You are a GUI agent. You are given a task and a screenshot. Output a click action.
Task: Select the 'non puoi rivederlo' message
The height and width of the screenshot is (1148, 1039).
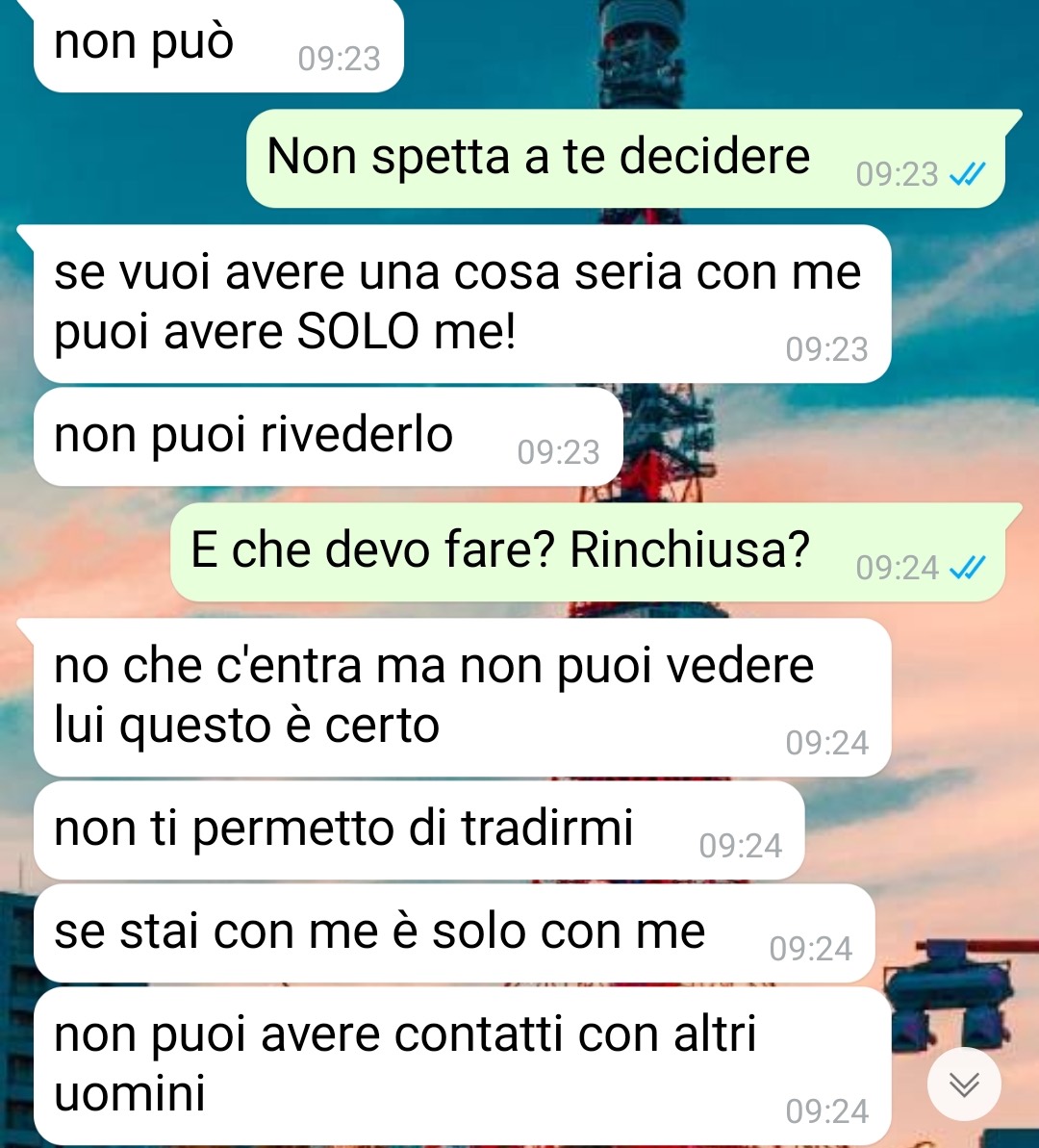click(328, 436)
